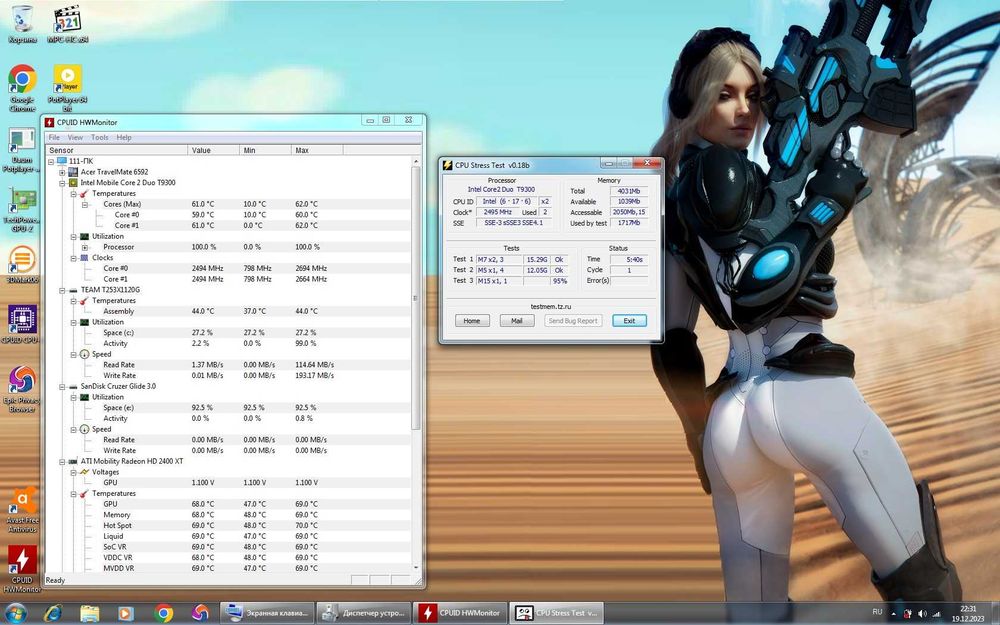The width and height of the screenshot is (1000, 625).
Task: Launch MPC-HC x64 from desktop
Action: (x=68, y=24)
